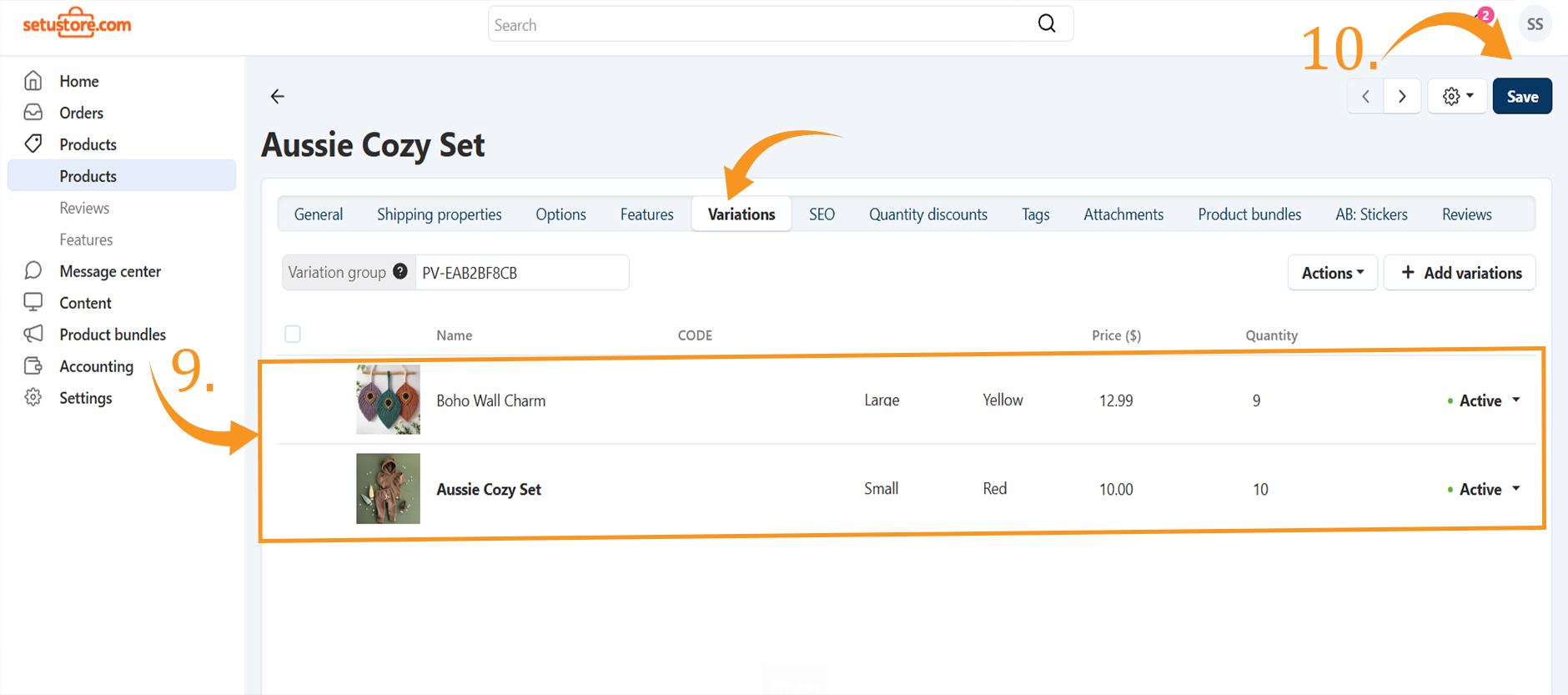The image size is (1568, 695).
Task: Open the Shipping properties tab
Action: point(440,214)
